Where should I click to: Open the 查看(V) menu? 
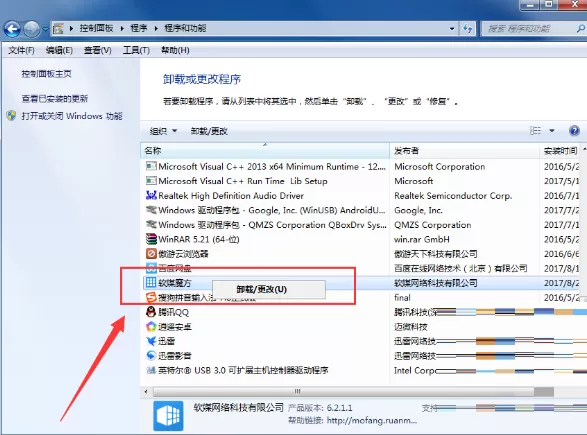[98, 50]
